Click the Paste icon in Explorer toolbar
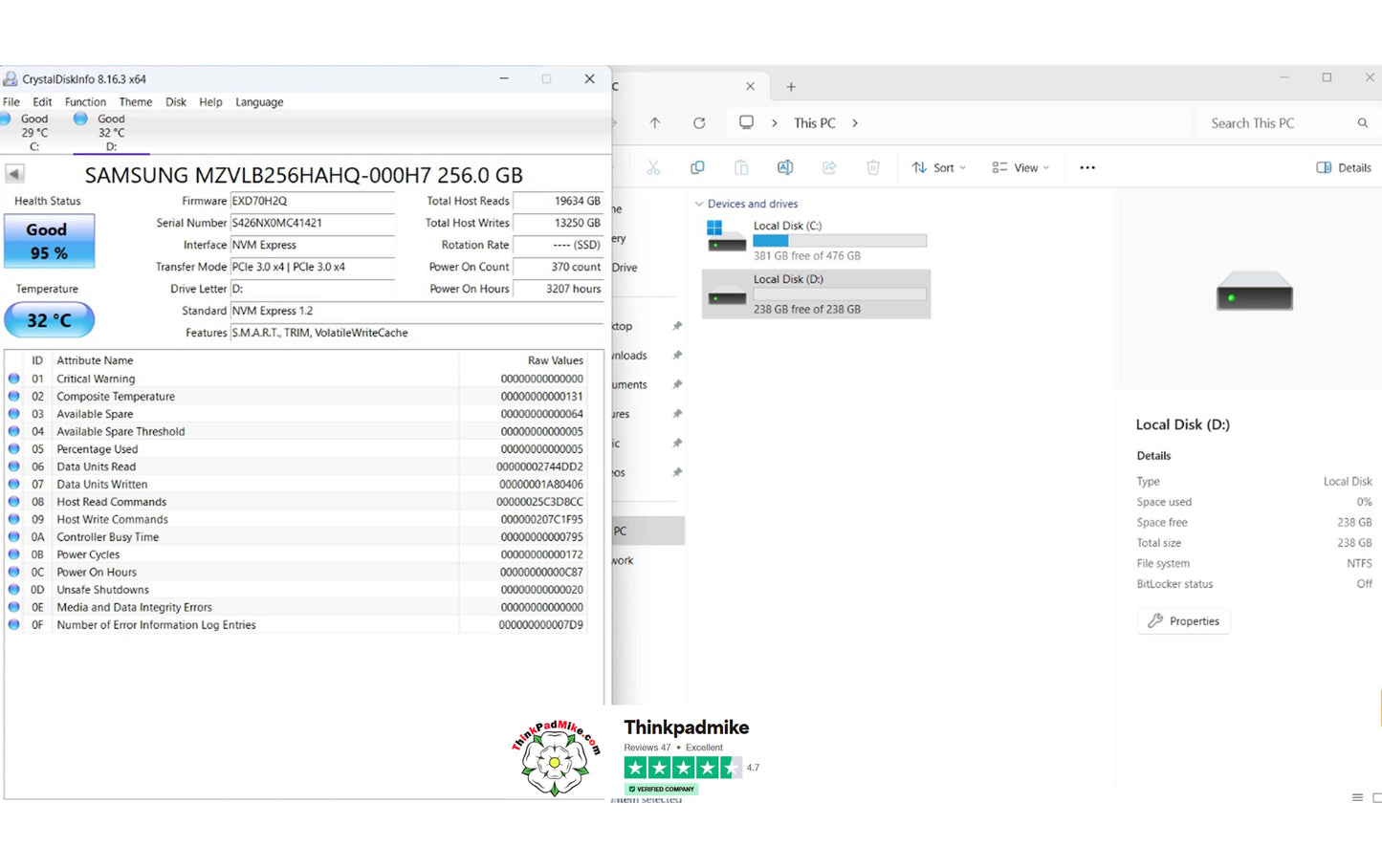 [741, 167]
